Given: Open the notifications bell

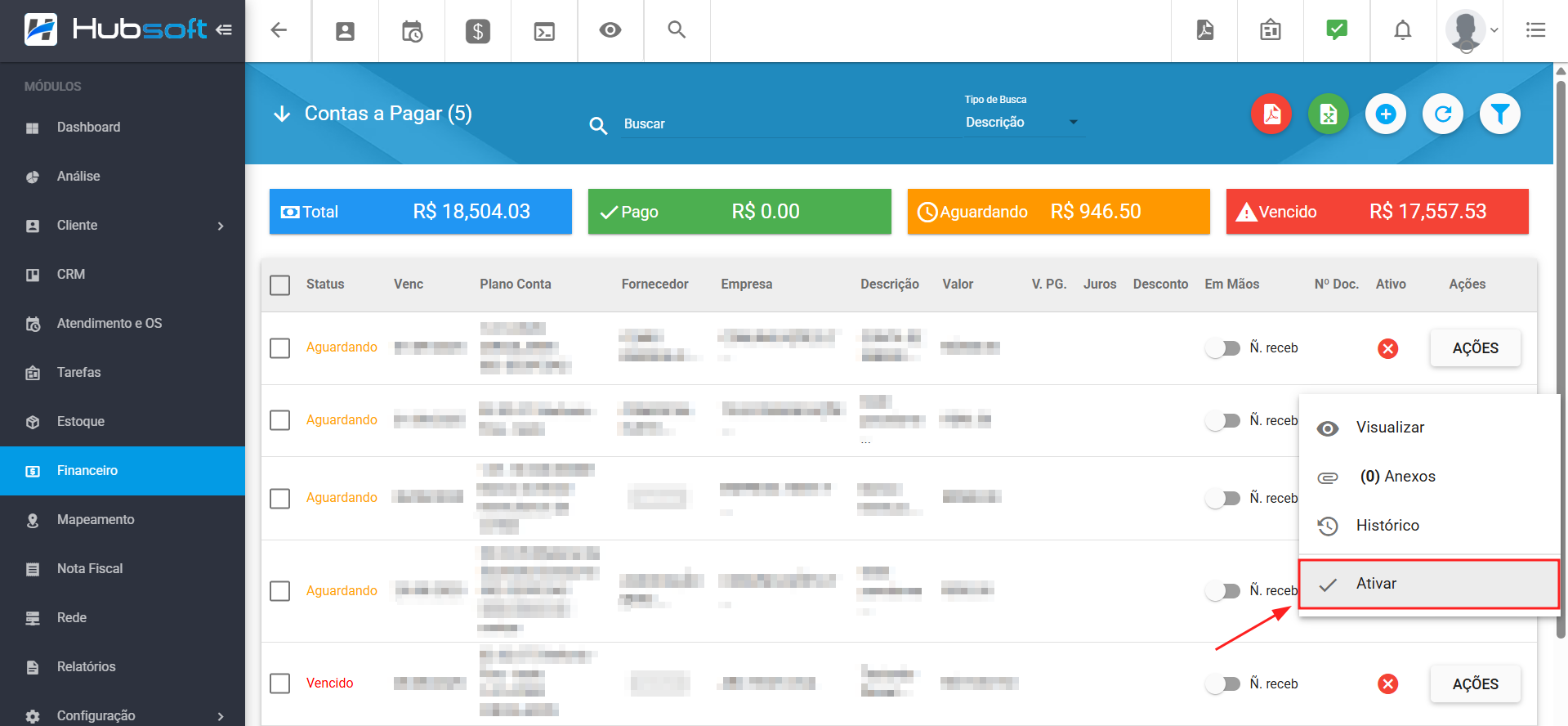Looking at the screenshot, I should pos(1402,31).
